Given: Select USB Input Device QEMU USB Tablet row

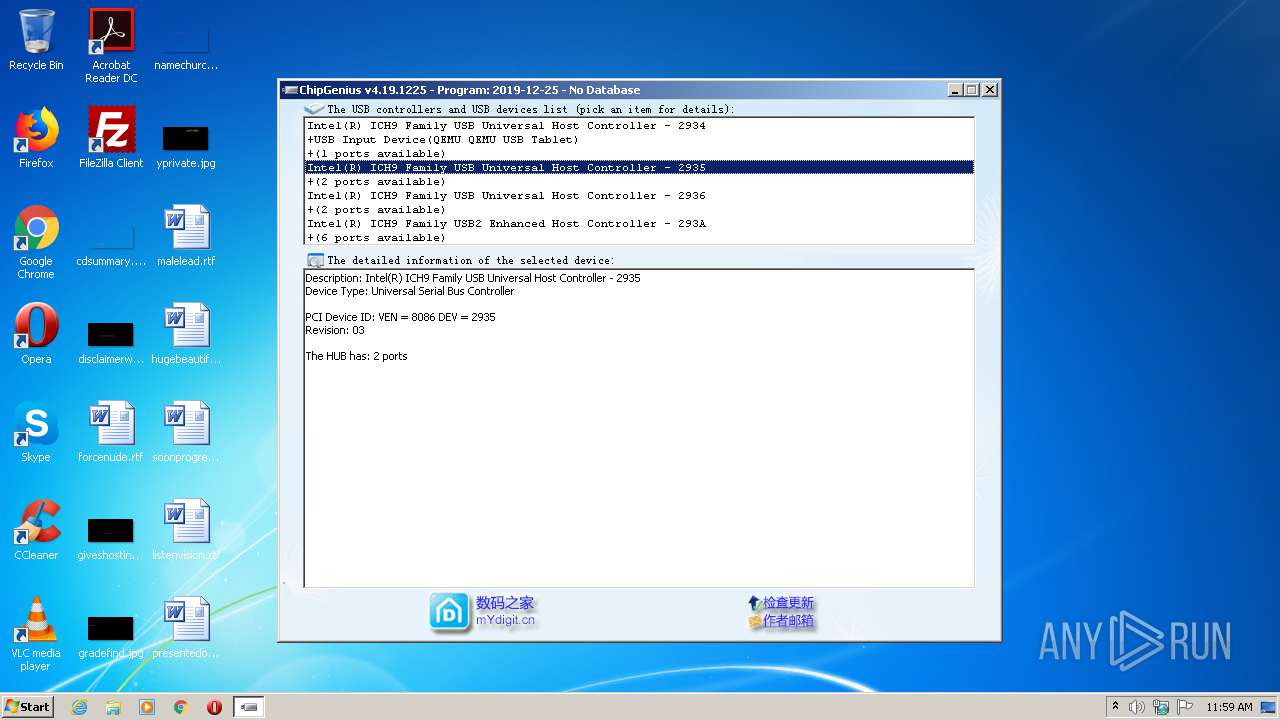Looking at the screenshot, I should [639, 140].
